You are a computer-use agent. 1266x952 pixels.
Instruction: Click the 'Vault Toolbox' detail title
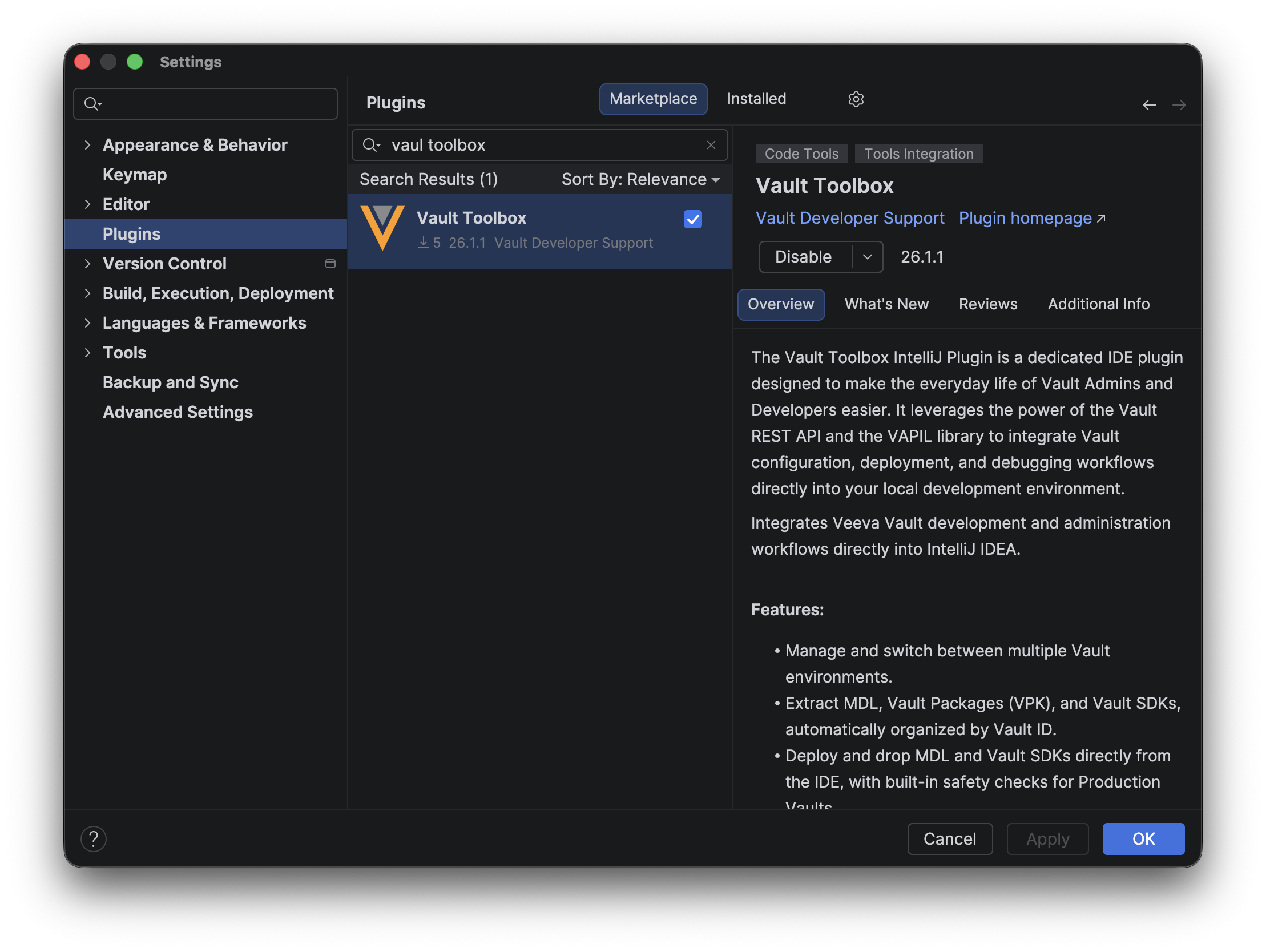tap(824, 186)
